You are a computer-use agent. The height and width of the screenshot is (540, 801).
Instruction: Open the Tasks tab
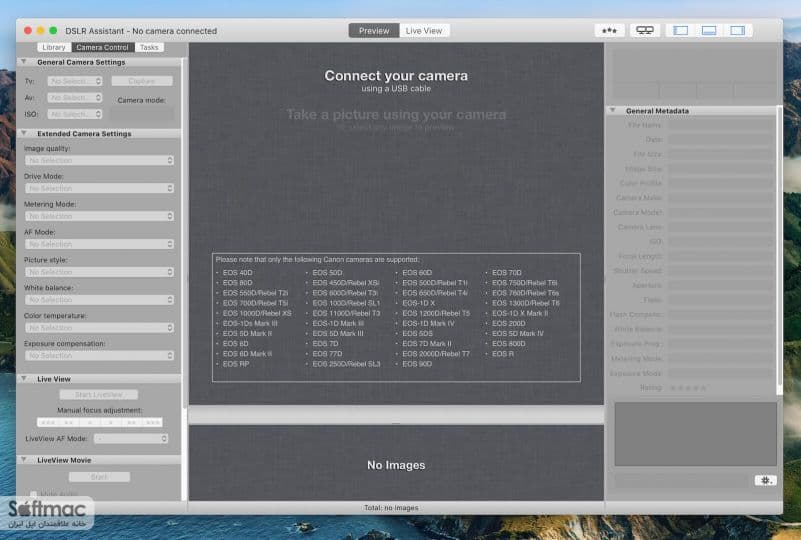click(149, 47)
